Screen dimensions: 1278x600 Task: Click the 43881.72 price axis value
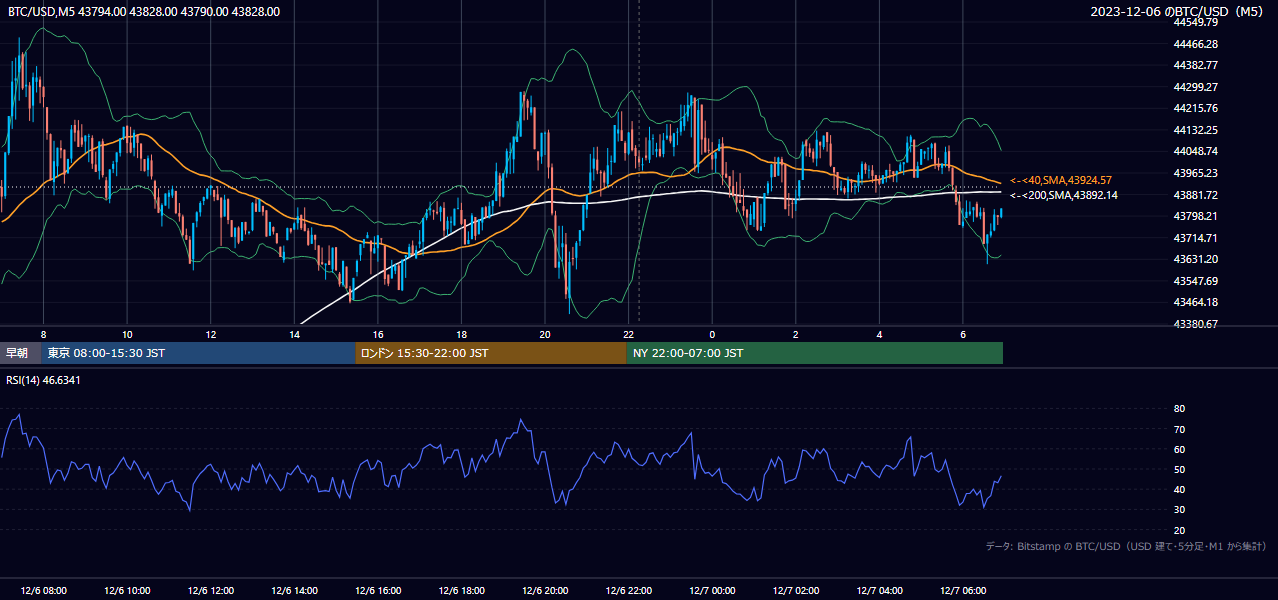coord(1196,195)
